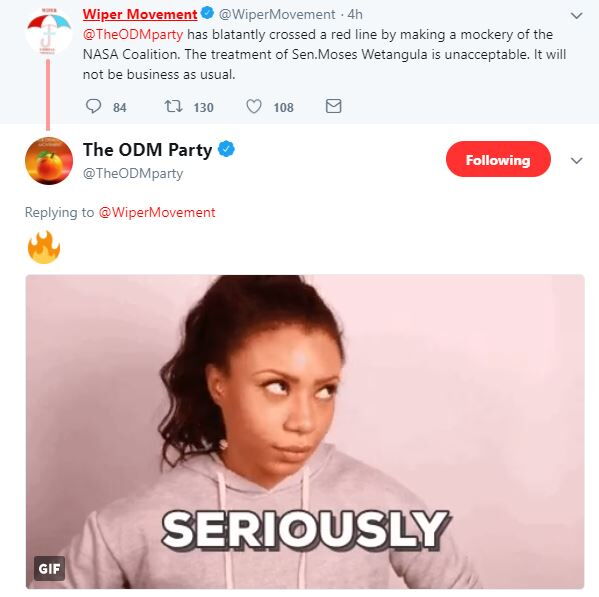Like the Wiper Movement tweet via heart
The image size is (599, 597).
(254, 106)
